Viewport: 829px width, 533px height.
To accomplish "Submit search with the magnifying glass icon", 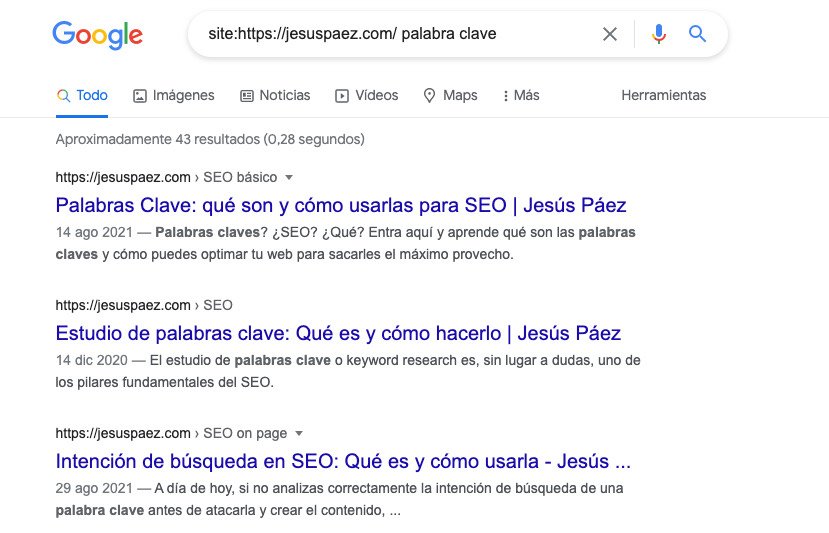I will [697, 34].
